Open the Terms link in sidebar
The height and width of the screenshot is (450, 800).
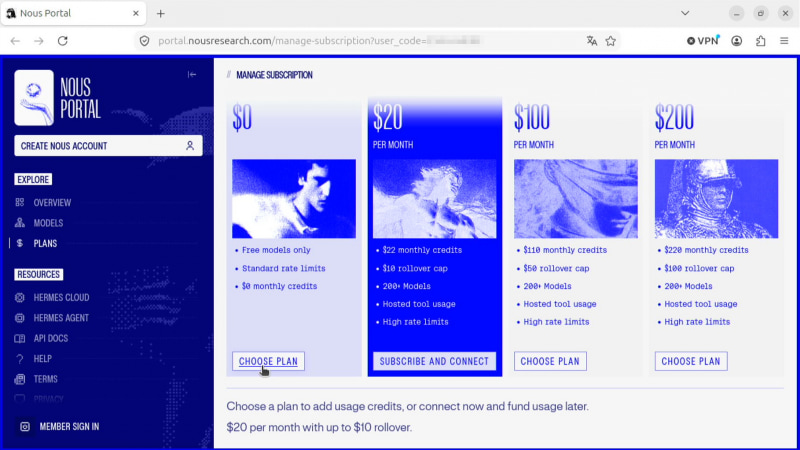point(45,379)
